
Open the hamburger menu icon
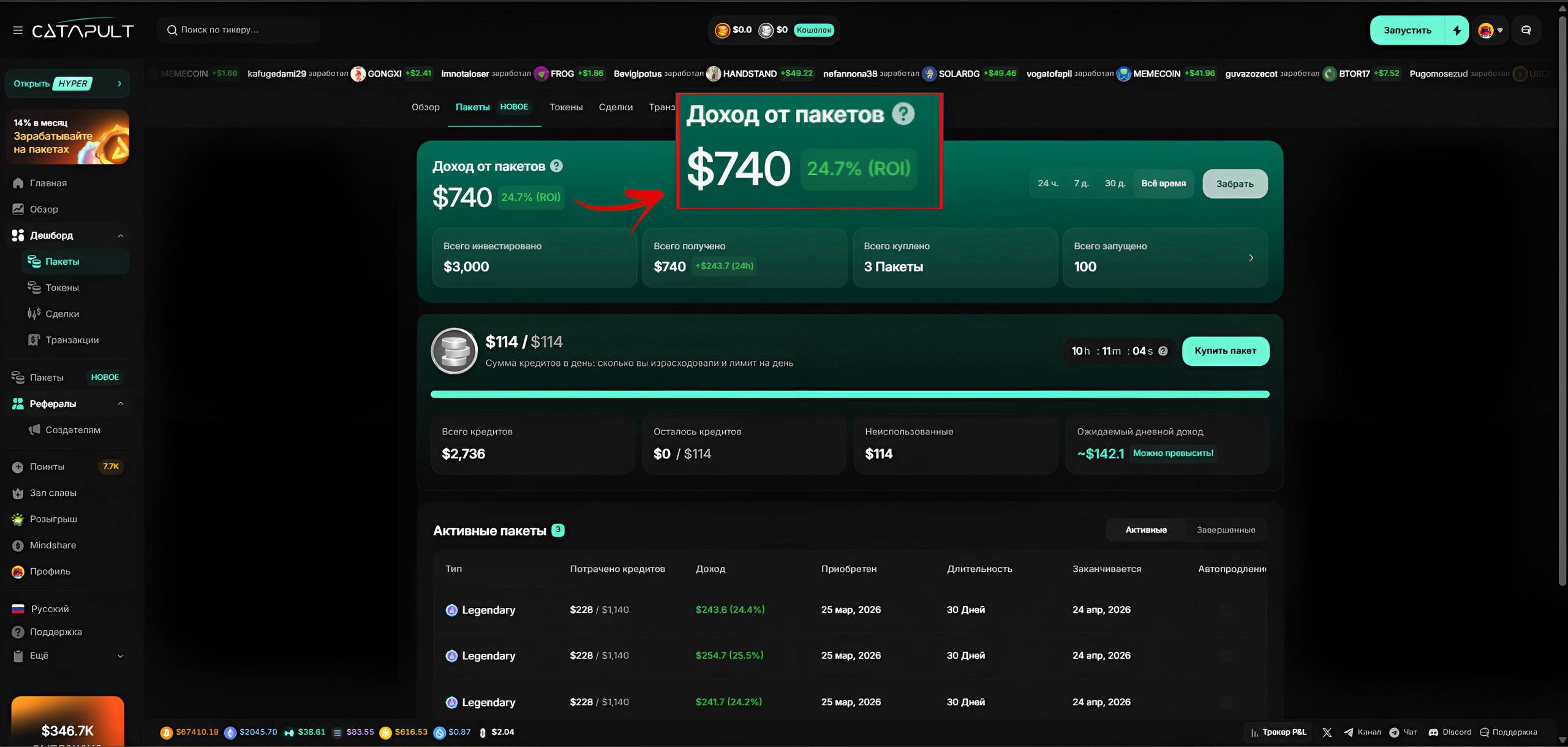click(18, 30)
